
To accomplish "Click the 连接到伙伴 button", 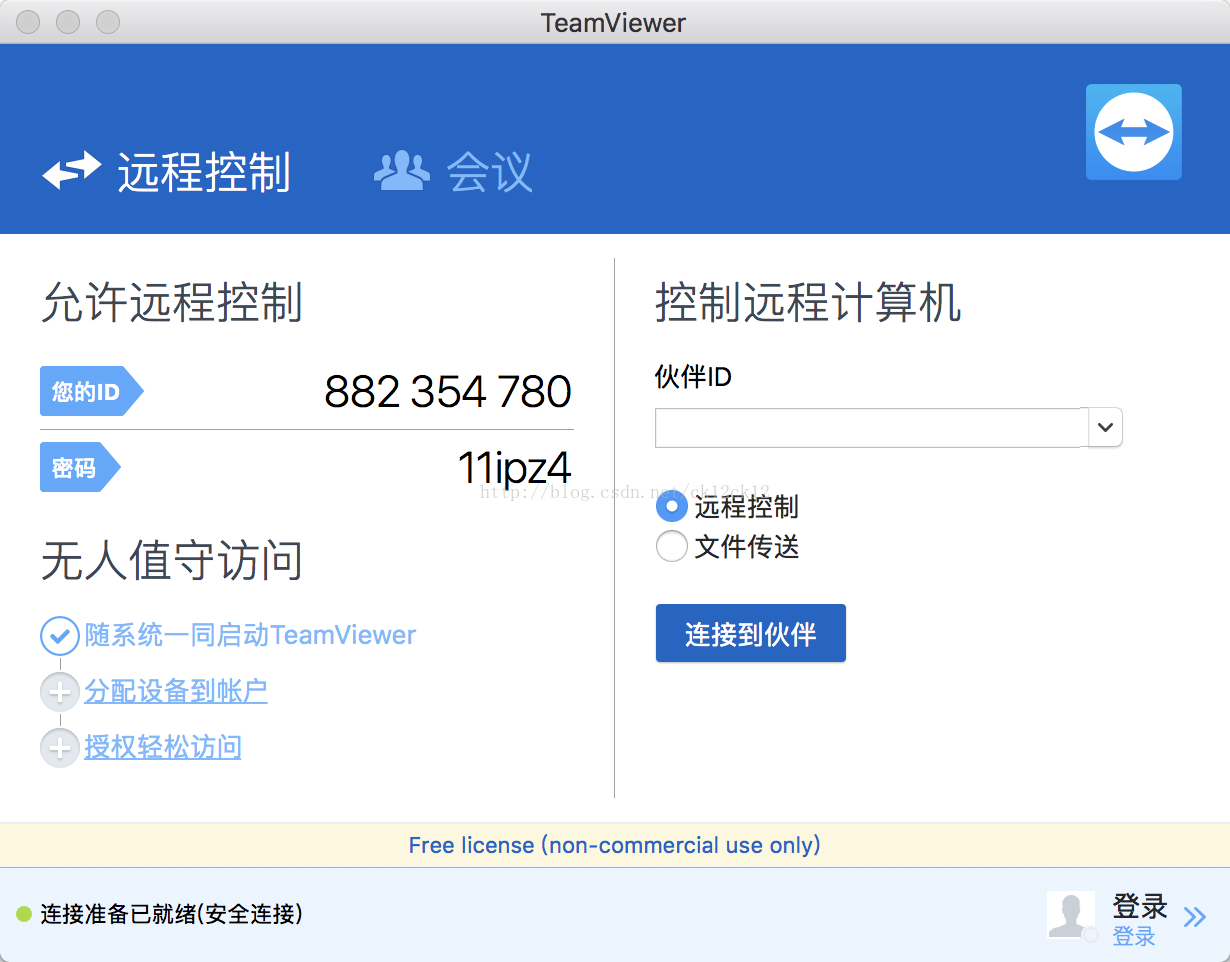I will 751,633.
